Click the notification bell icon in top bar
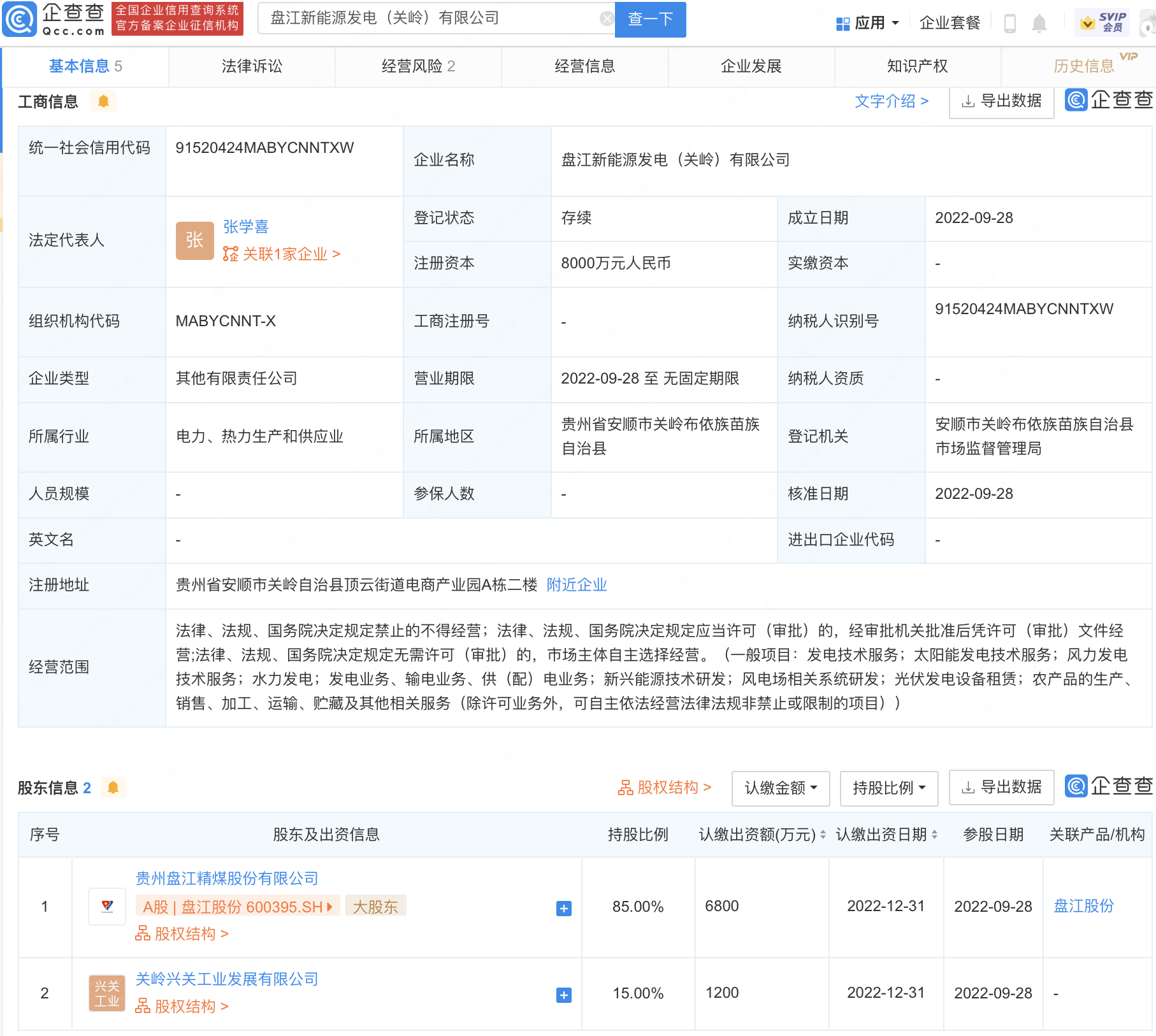1156x1036 pixels. pyautogui.click(x=1040, y=22)
